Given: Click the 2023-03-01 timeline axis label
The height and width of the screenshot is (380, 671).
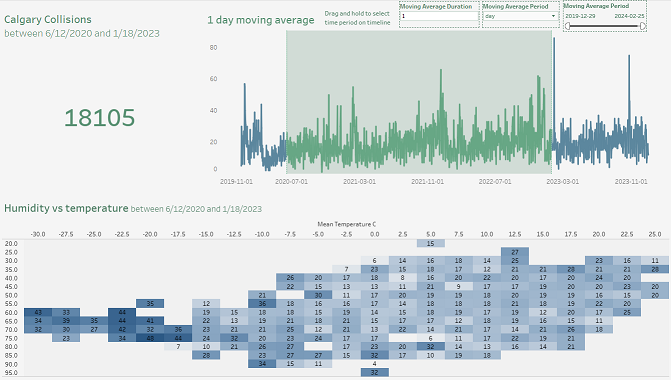Looking at the screenshot, I should 562,181.
